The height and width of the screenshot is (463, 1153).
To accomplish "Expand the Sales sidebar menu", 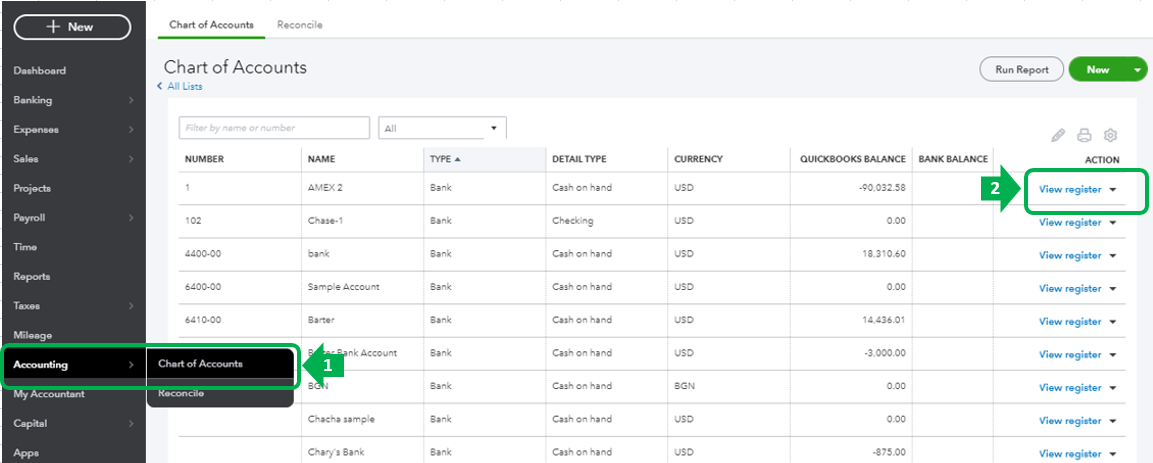I will point(73,159).
